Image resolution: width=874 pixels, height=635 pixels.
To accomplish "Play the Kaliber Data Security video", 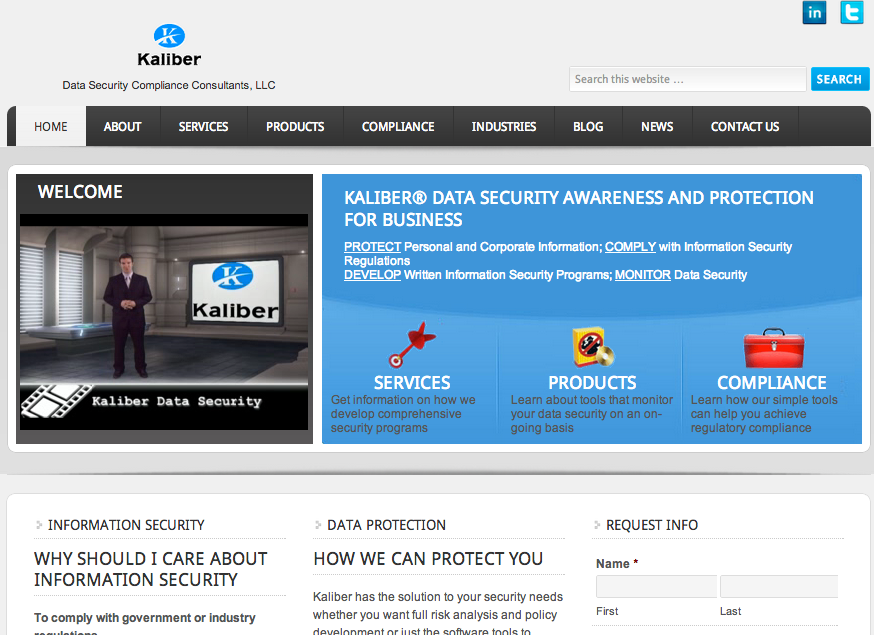I will coord(164,322).
